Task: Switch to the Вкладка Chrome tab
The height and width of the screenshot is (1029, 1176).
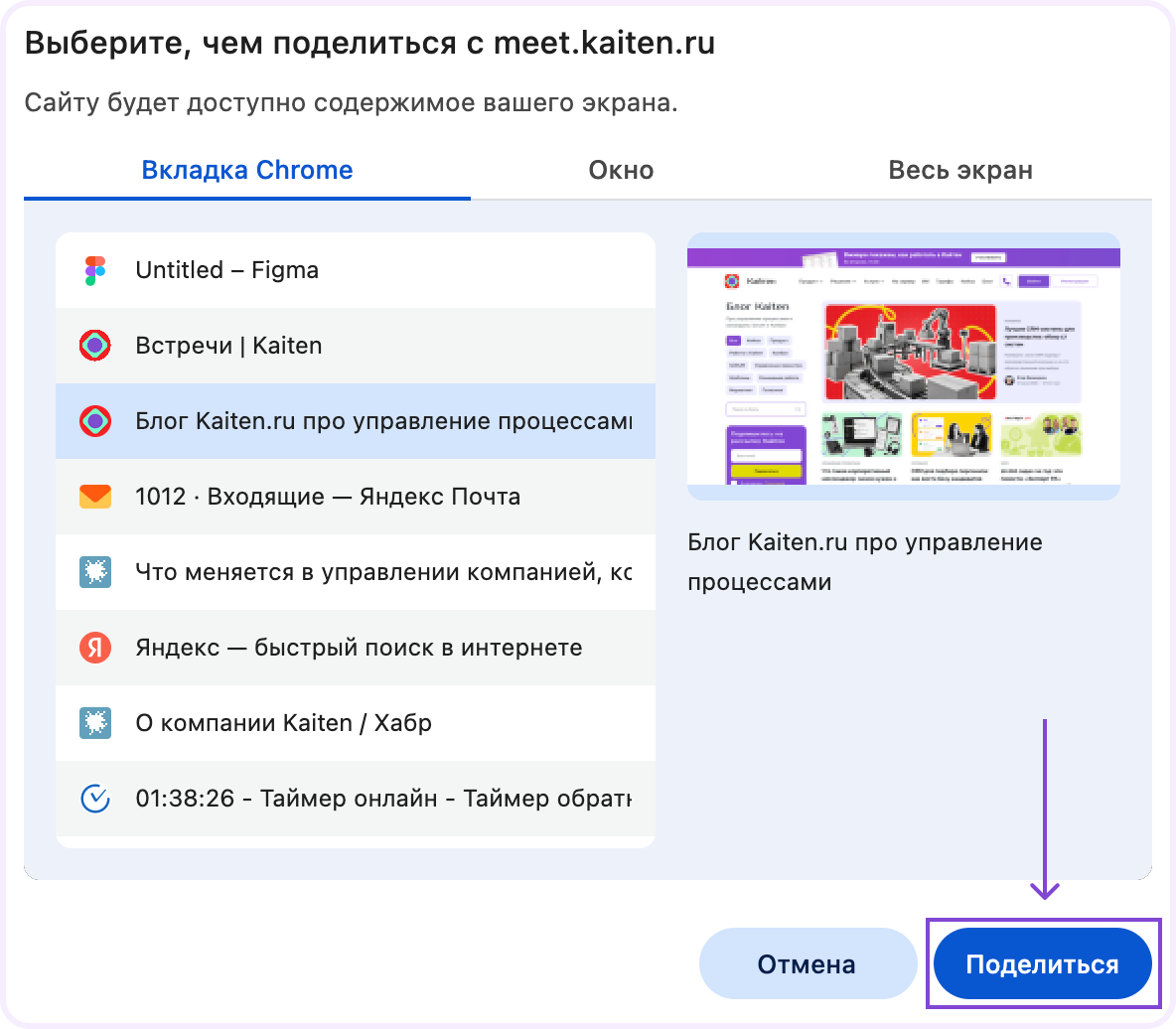Action: tap(246, 170)
